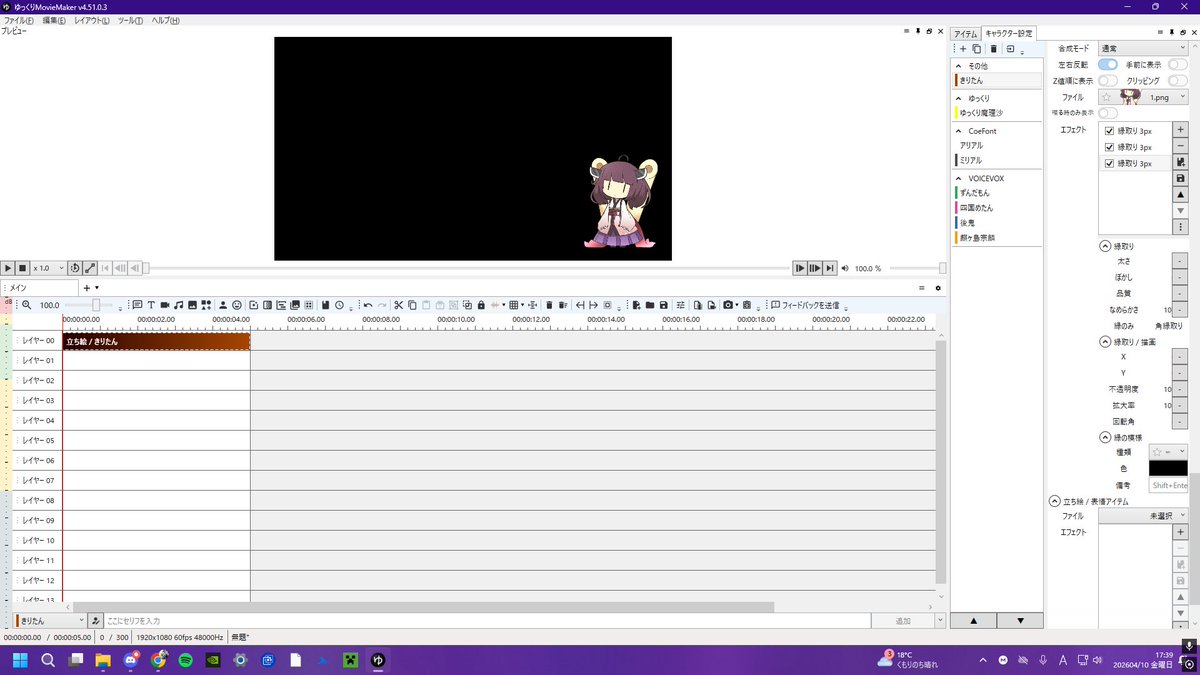Toggle the 手前に表示 switch
1200x675 pixels.
tap(1178, 64)
